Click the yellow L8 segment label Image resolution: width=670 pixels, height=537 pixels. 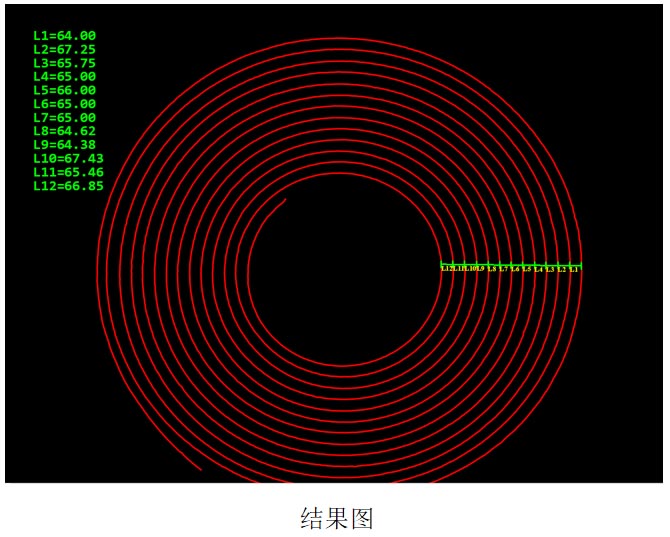(x=491, y=269)
